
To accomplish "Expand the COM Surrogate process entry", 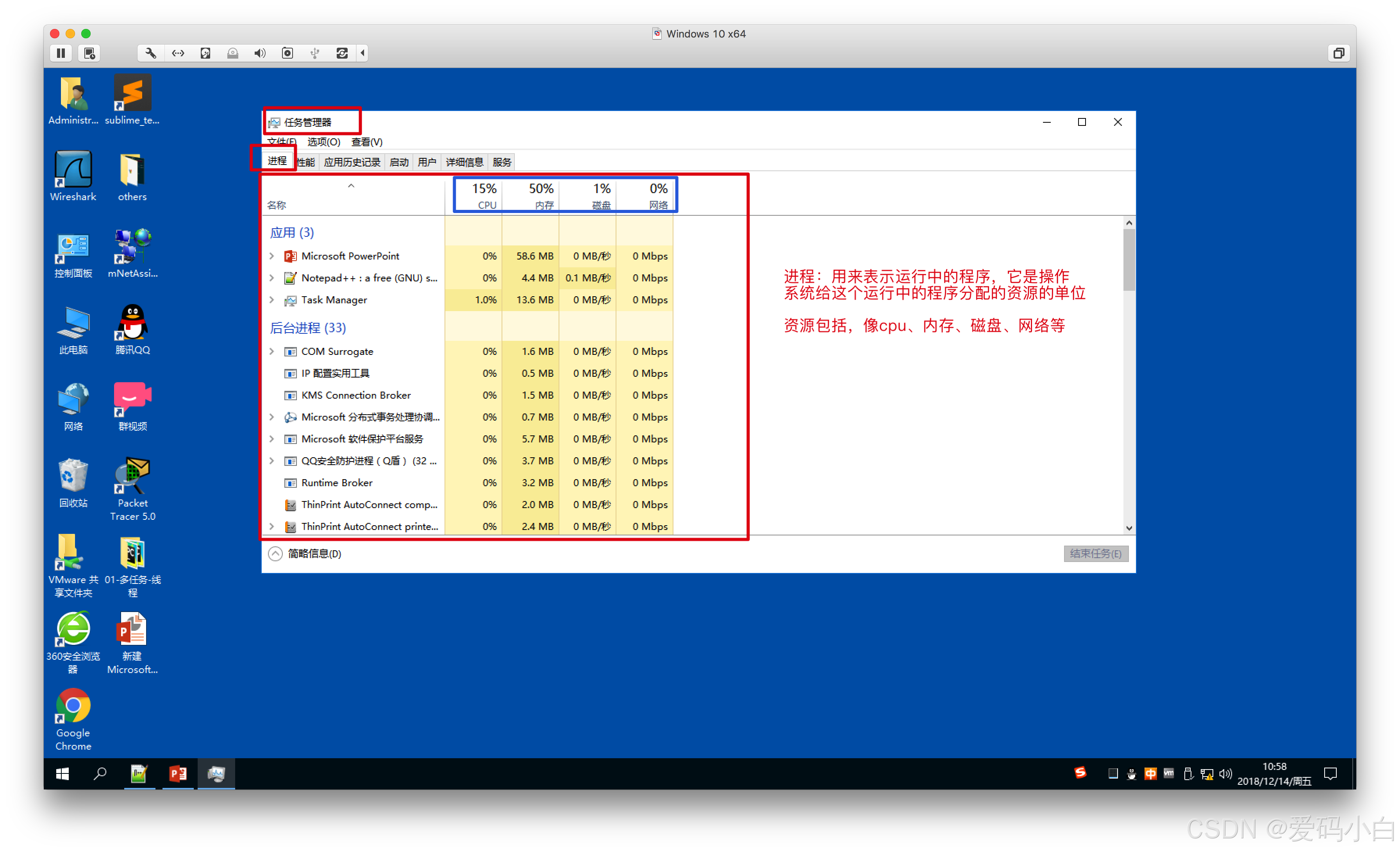I will [x=272, y=352].
